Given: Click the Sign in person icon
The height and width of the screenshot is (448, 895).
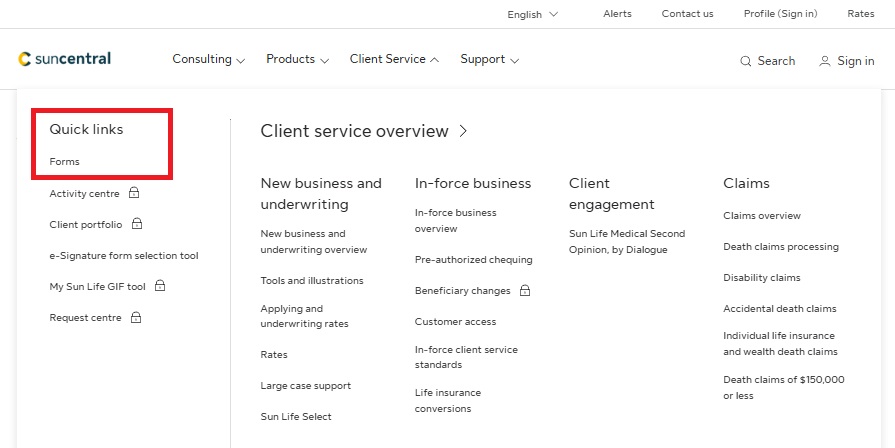Looking at the screenshot, I should tap(825, 61).
